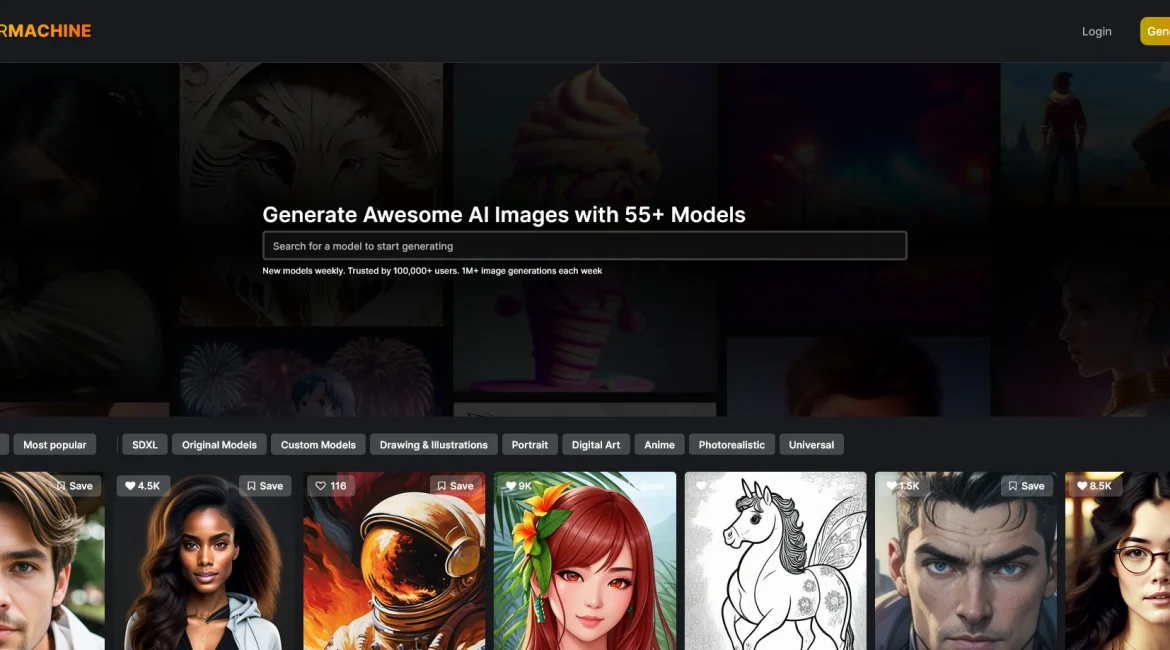Image resolution: width=1170 pixels, height=650 pixels.
Task: Like the woman portrait with 4.5K hearts
Action: pyautogui.click(x=143, y=486)
